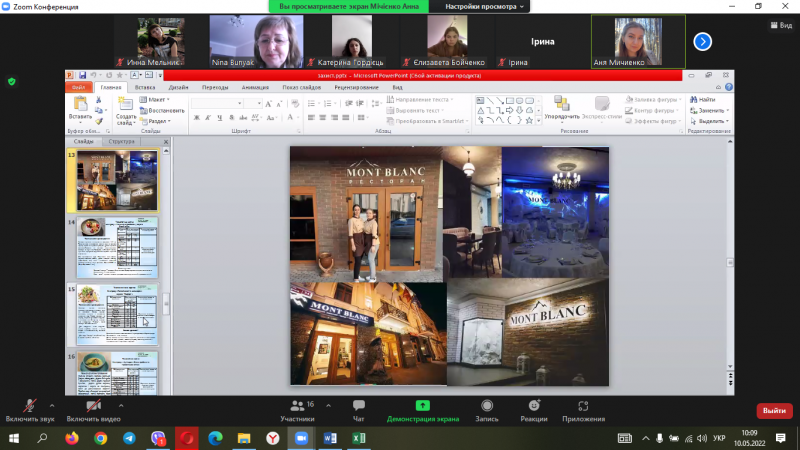Image resolution: width=800 pixels, height=450 pixels.
Task: Open the Чат chat panel
Action: (359, 411)
